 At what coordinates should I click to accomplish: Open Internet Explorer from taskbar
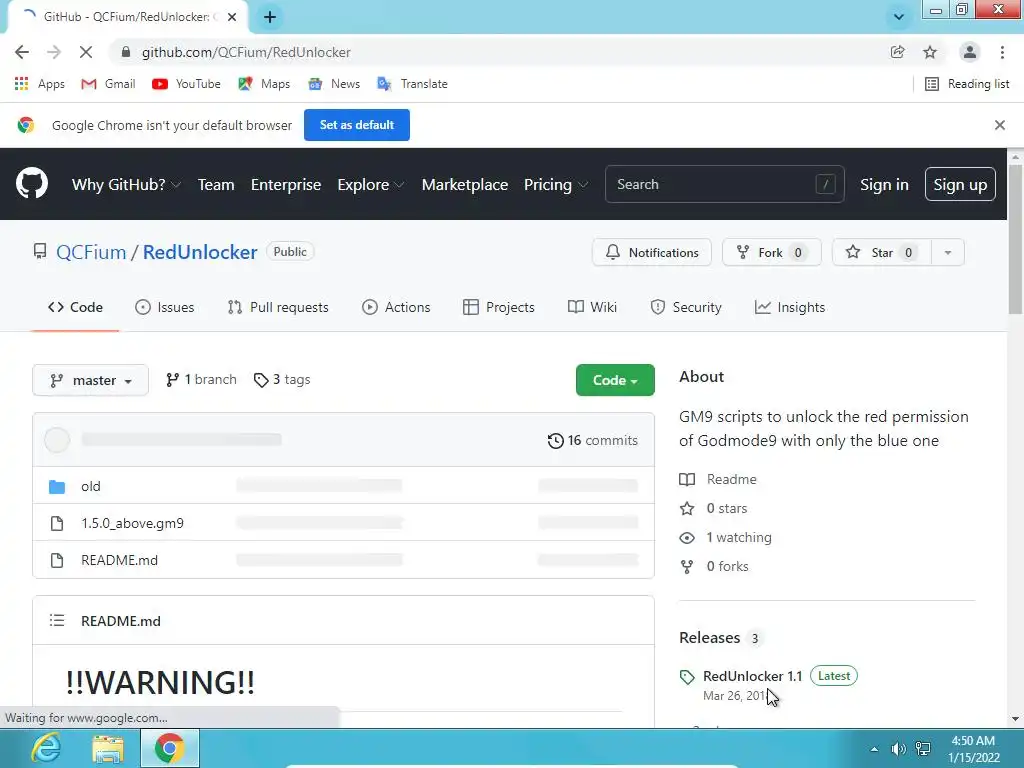click(x=46, y=748)
